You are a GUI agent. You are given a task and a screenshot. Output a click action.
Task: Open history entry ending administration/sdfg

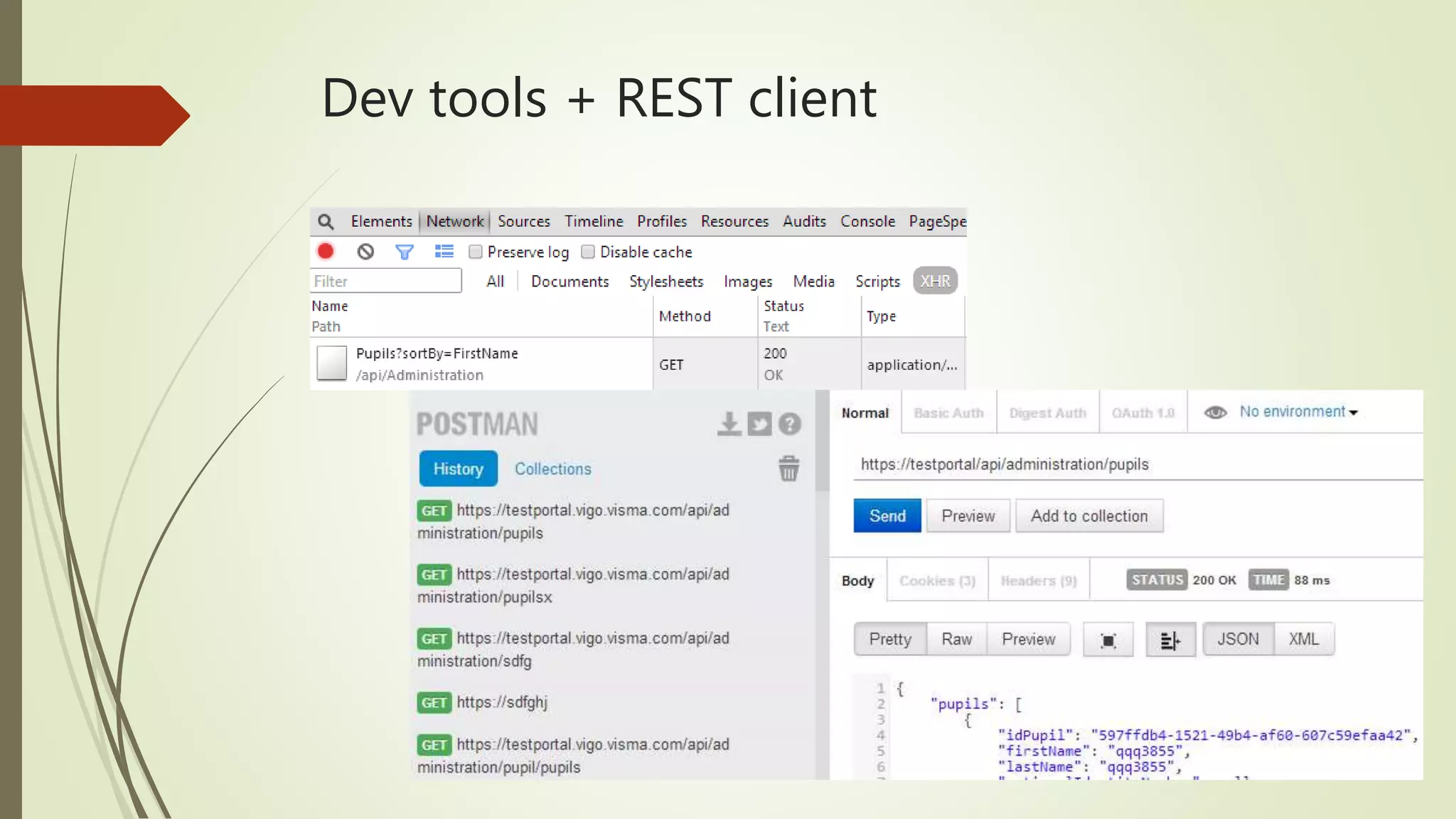tap(573, 649)
